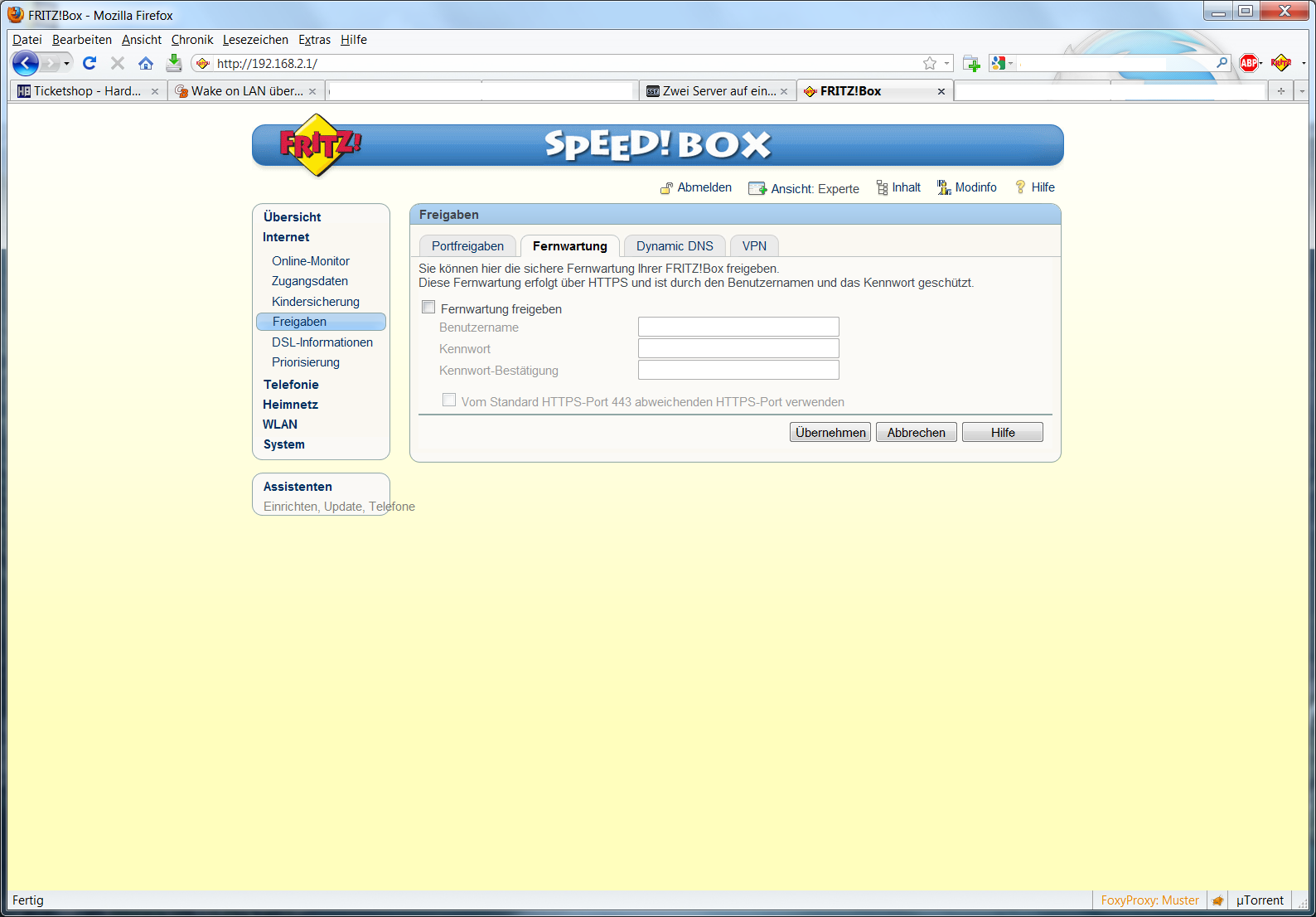
Task: Toggle the alternate HTTPS-Port checkbox
Action: click(449, 400)
